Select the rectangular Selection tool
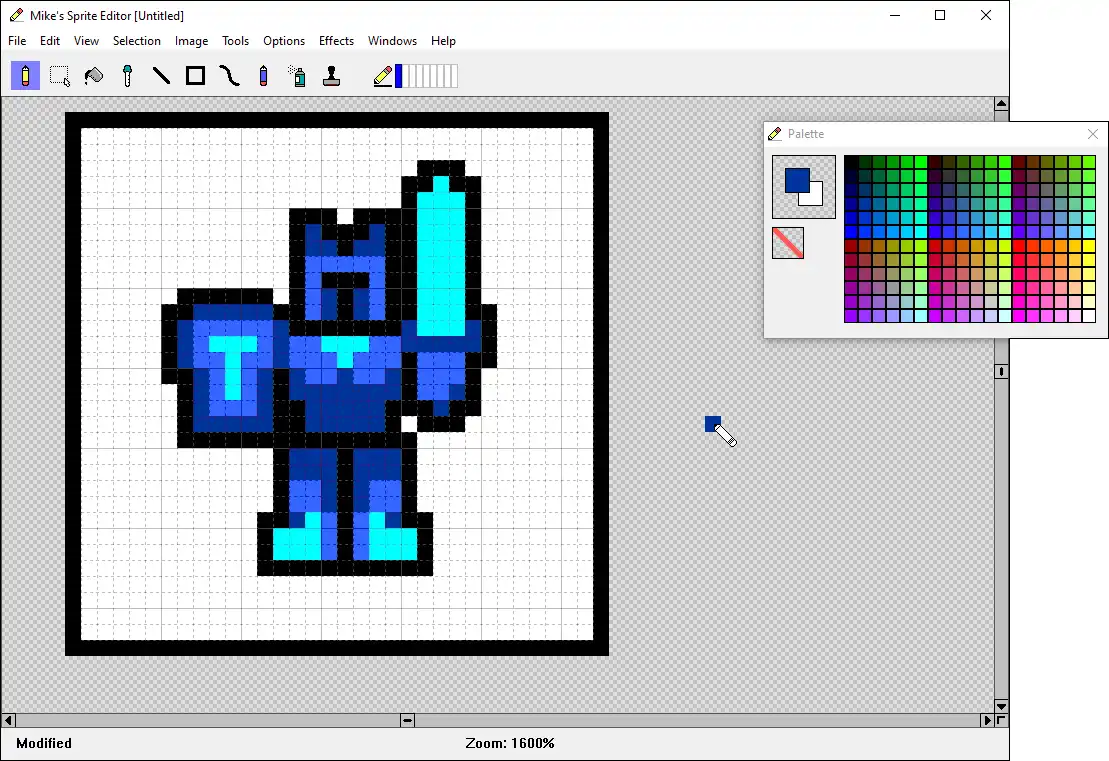The height and width of the screenshot is (761, 1109). (x=59, y=76)
